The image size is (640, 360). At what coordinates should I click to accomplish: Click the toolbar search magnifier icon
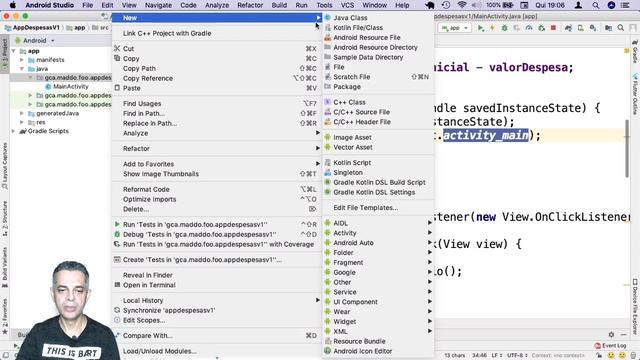point(620,28)
